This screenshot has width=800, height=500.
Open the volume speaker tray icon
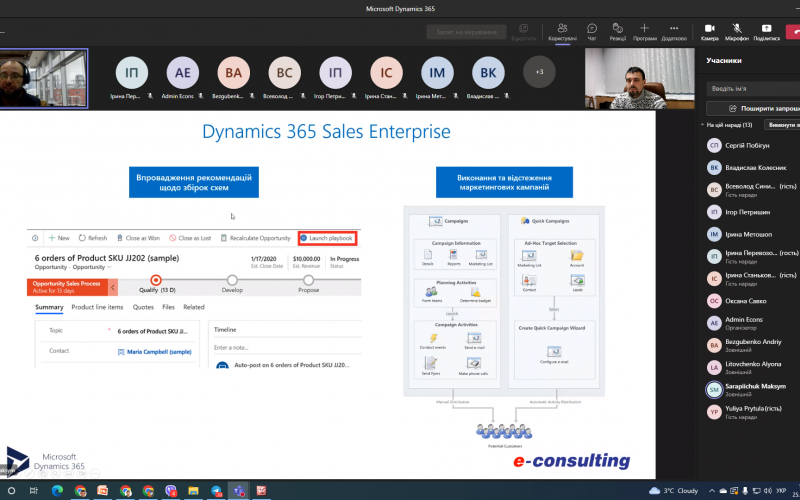click(x=768, y=491)
